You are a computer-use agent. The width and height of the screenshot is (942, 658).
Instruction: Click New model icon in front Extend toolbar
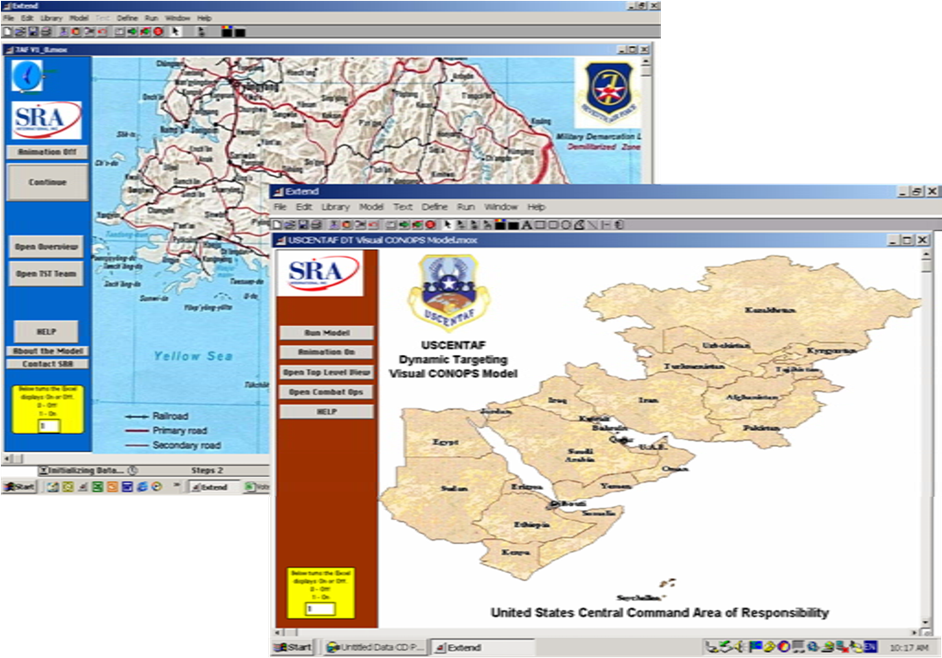tap(277, 225)
